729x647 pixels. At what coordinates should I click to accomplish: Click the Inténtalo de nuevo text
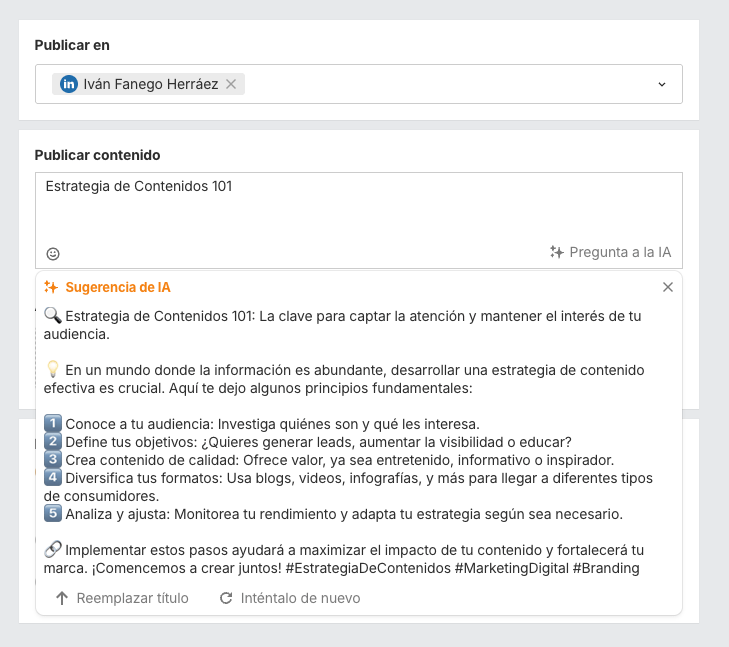pos(300,598)
